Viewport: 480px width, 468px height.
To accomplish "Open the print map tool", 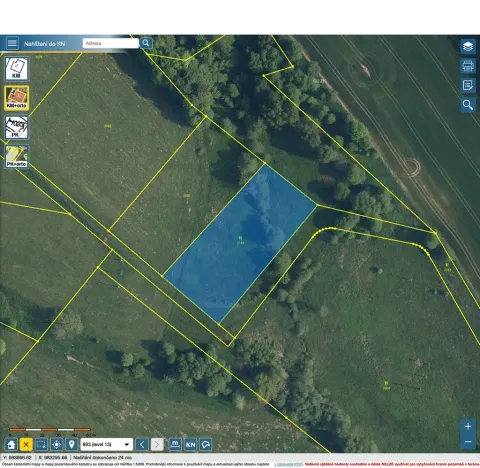I will coord(468,66).
